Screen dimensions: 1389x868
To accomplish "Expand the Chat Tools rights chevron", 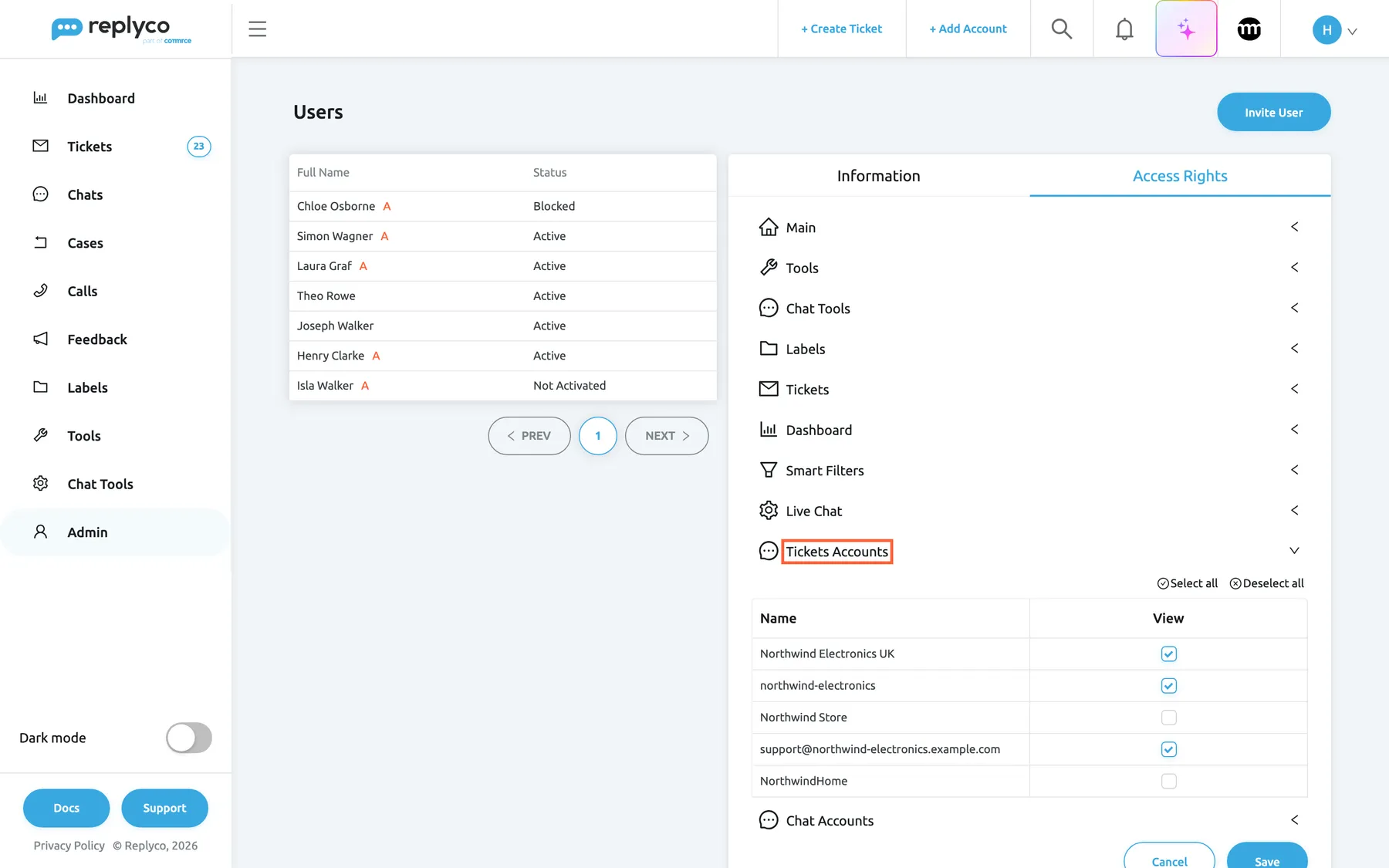I will click(x=1294, y=308).
